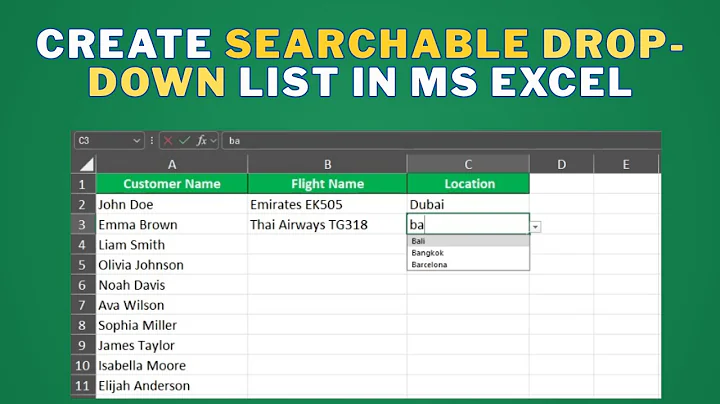
Task: Select row 11 header
Action: (x=83, y=386)
